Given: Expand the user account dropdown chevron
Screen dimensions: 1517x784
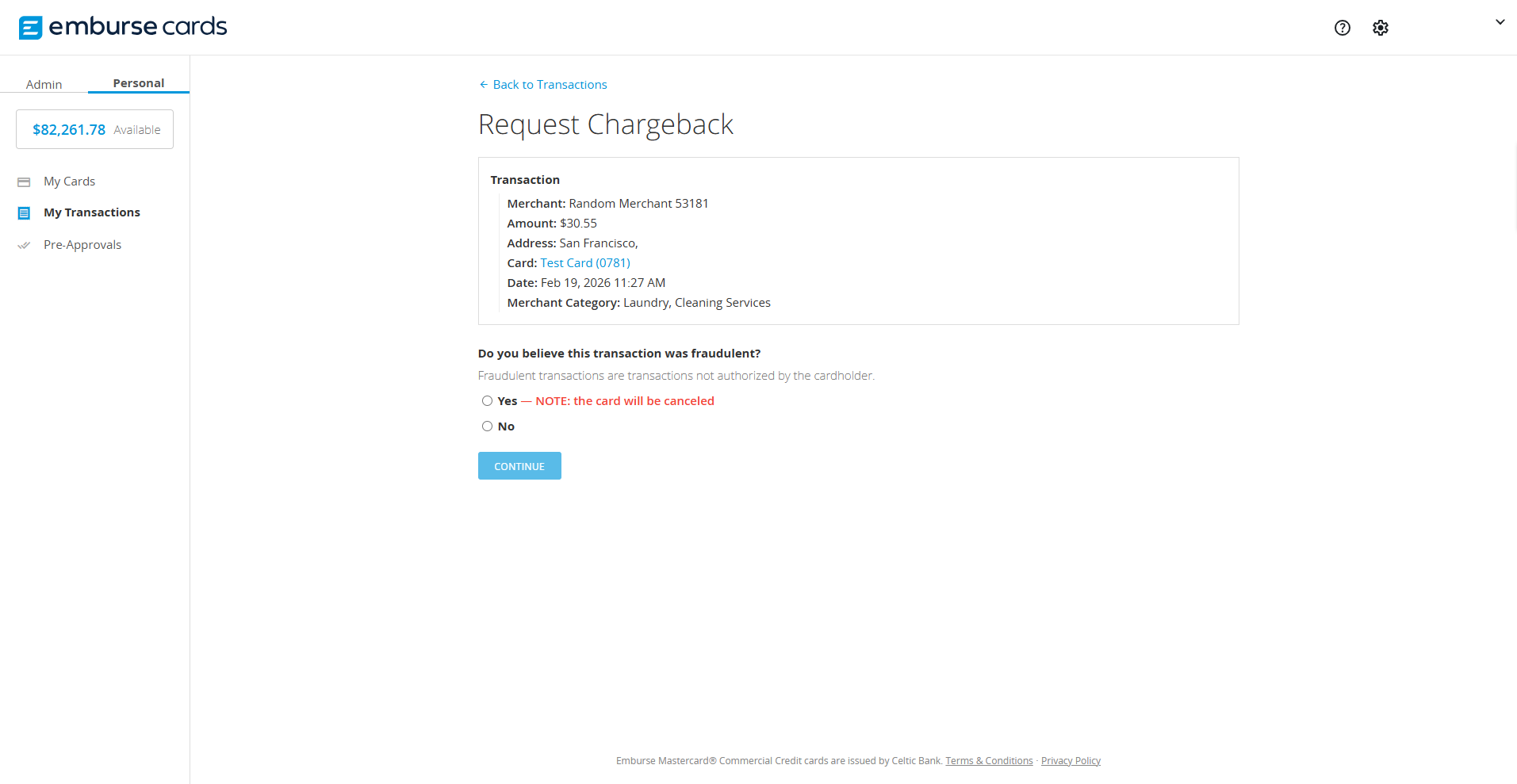Looking at the screenshot, I should point(1500,22).
